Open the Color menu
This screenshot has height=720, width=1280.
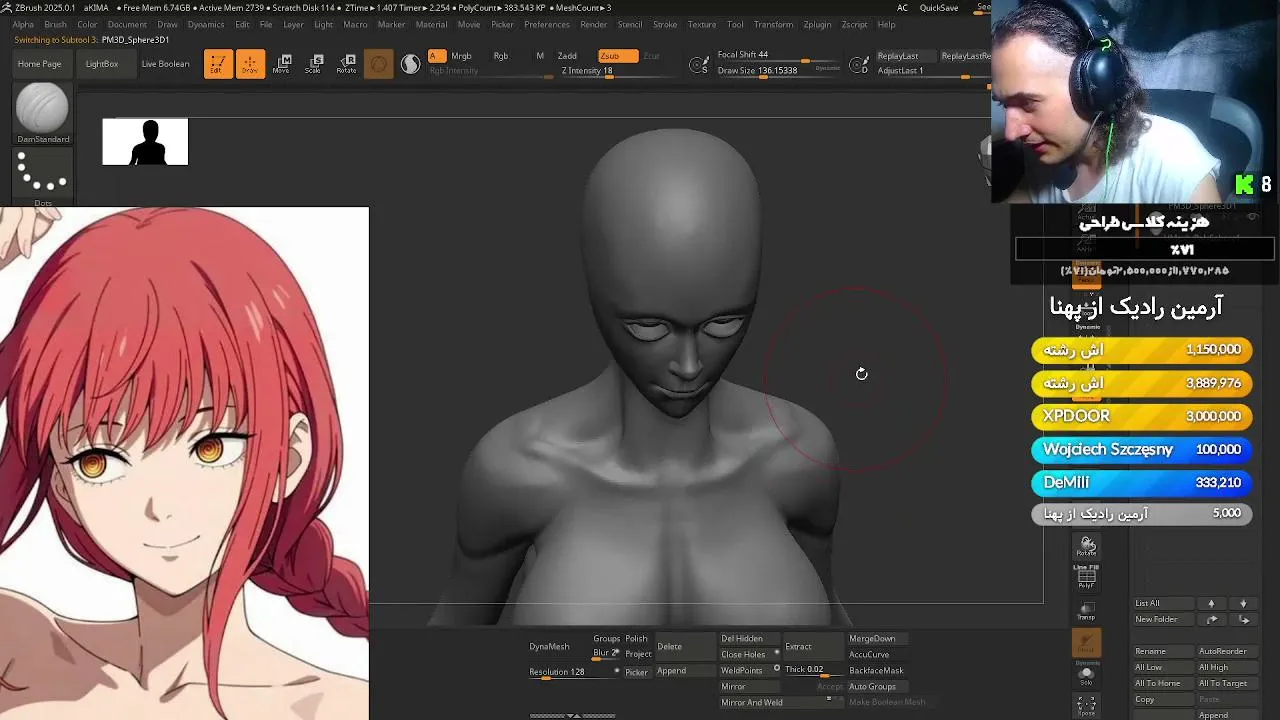click(x=88, y=24)
